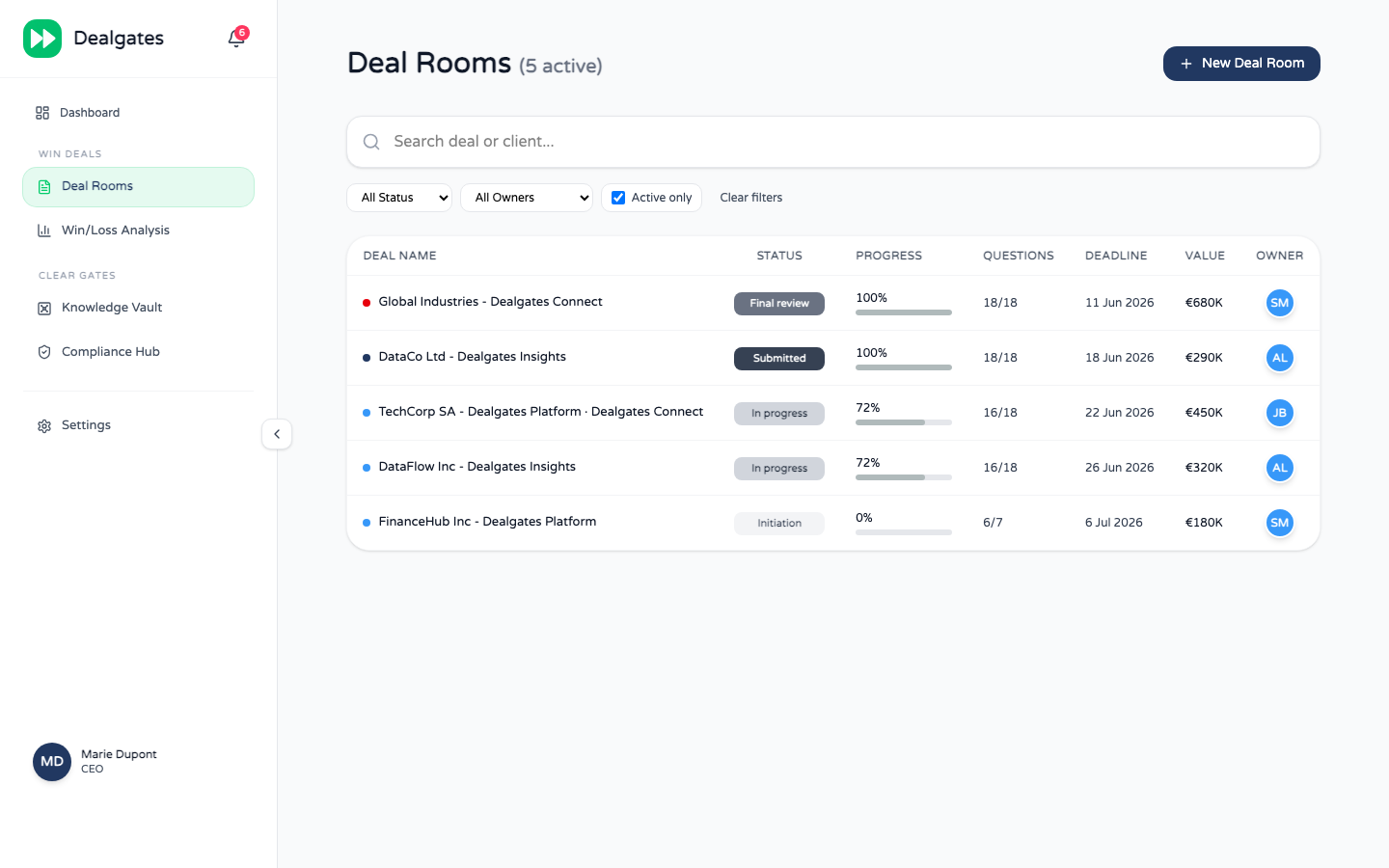
Task: Click the QUESTIONS column header
Action: (1019, 256)
